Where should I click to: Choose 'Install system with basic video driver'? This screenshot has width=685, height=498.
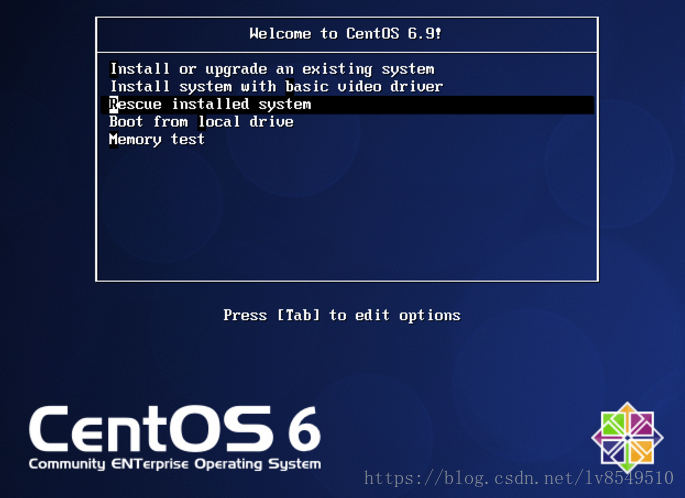(276, 86)
